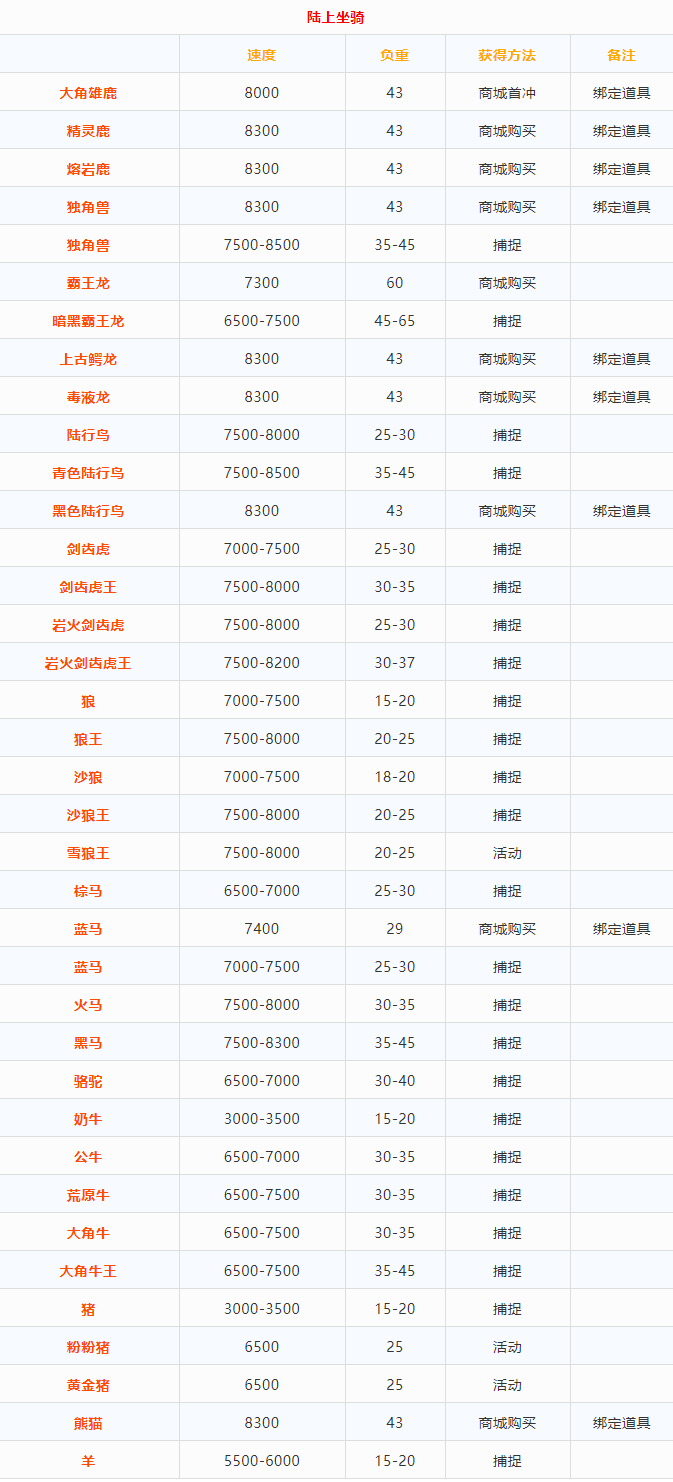Select the 上古鳄龙 mount name

pyautogui.click(x=88, y=359)
